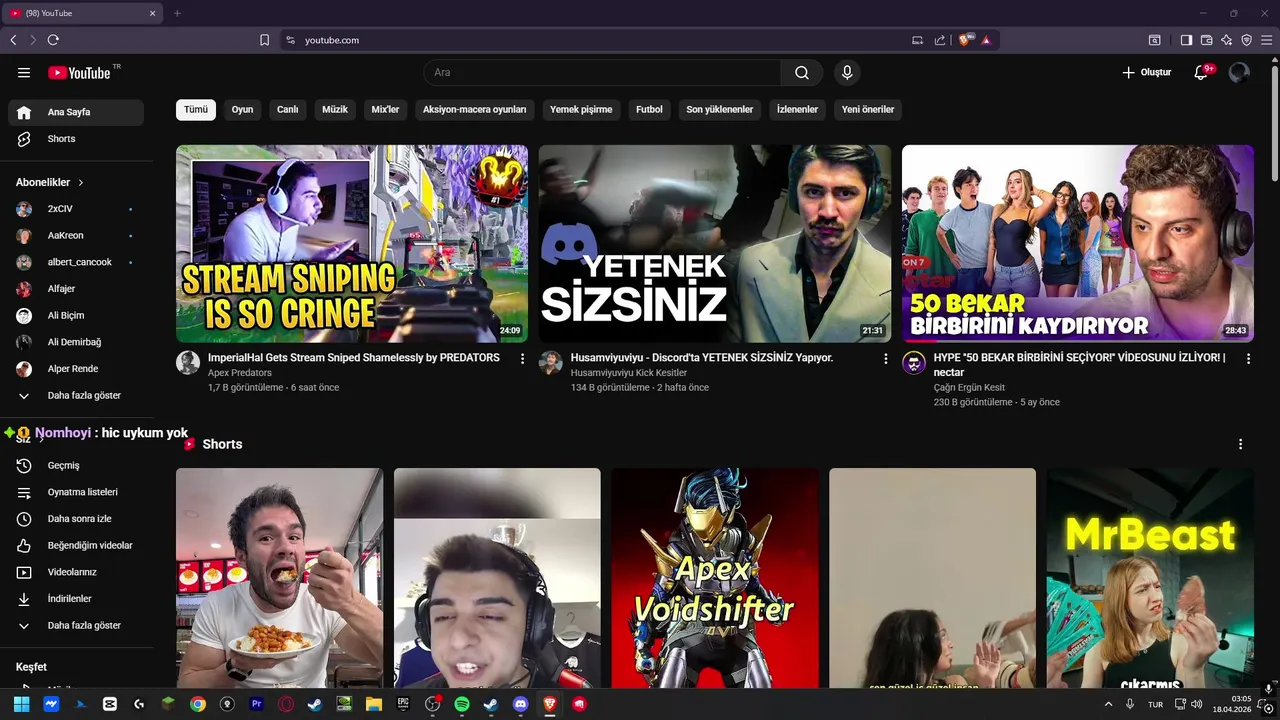
Task: Open the browser main menu button
Action: [x=1266, y=40]
